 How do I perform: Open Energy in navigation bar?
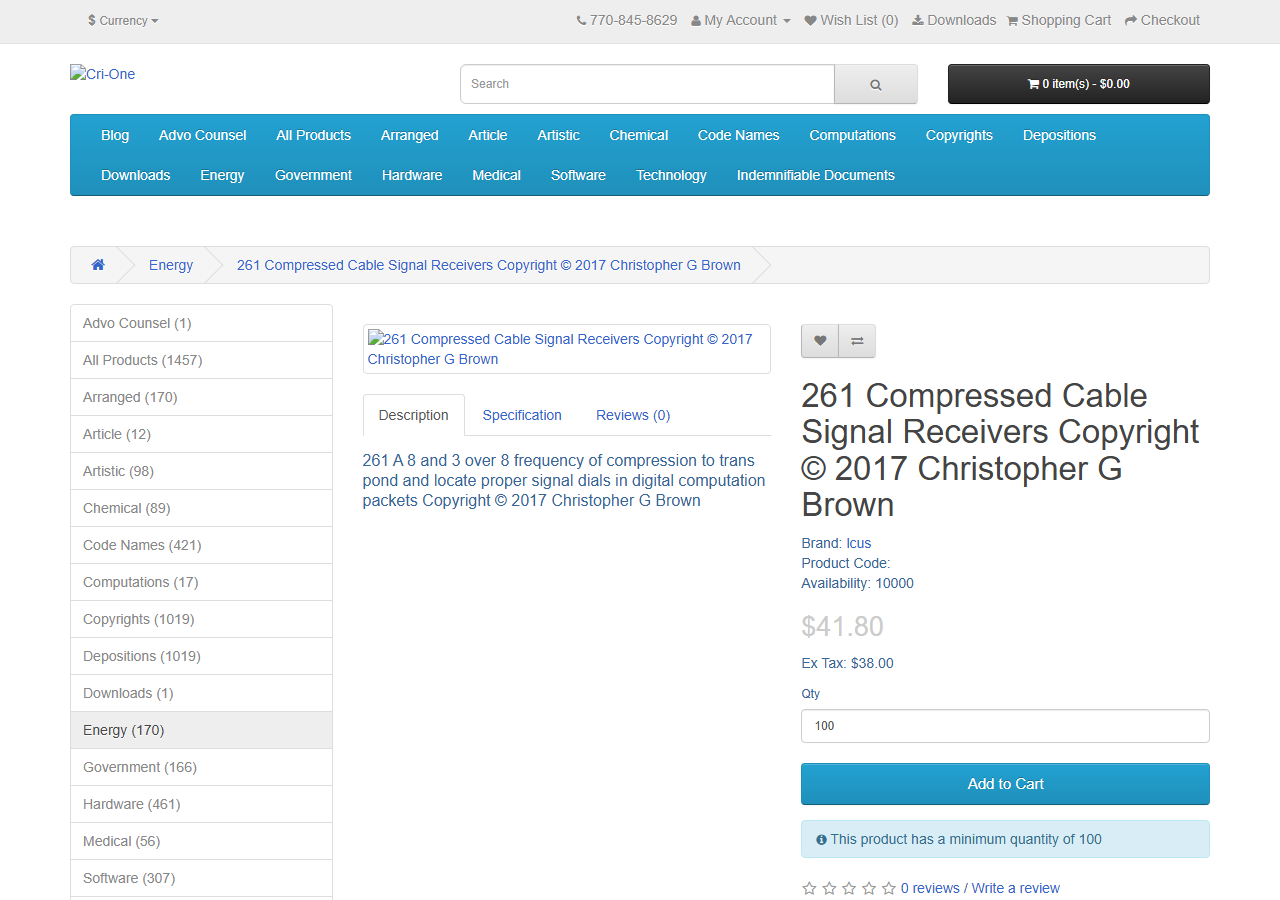[222, 175]
